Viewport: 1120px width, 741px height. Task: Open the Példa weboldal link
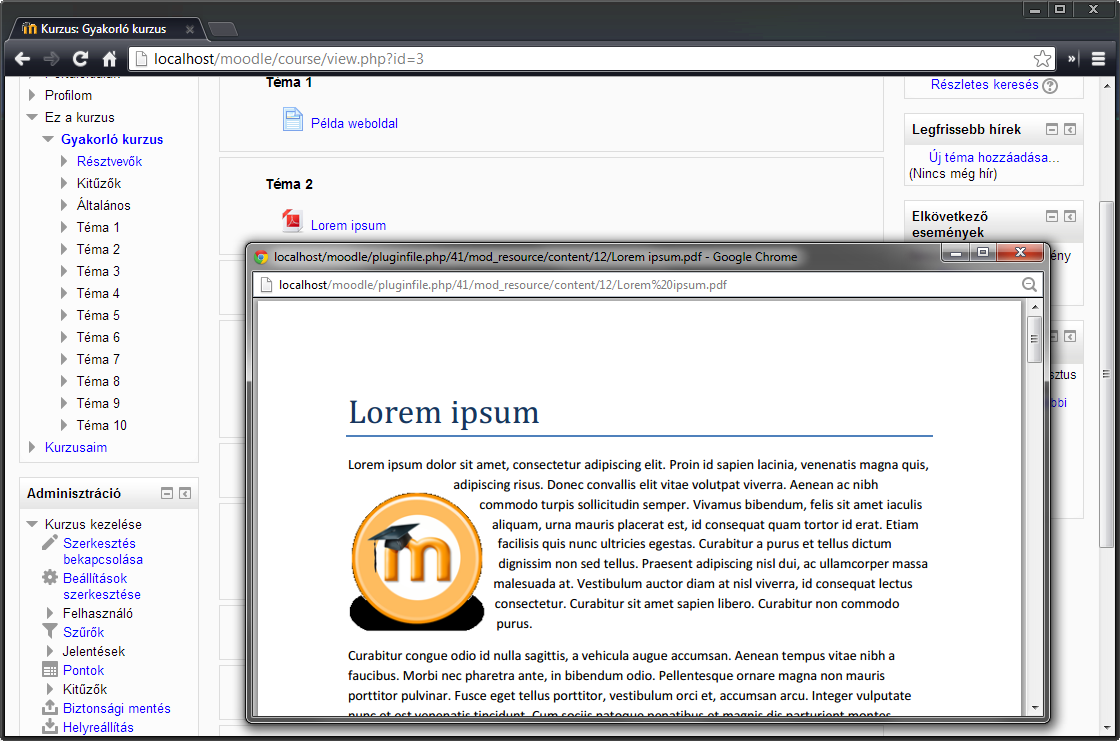(354, 123)
